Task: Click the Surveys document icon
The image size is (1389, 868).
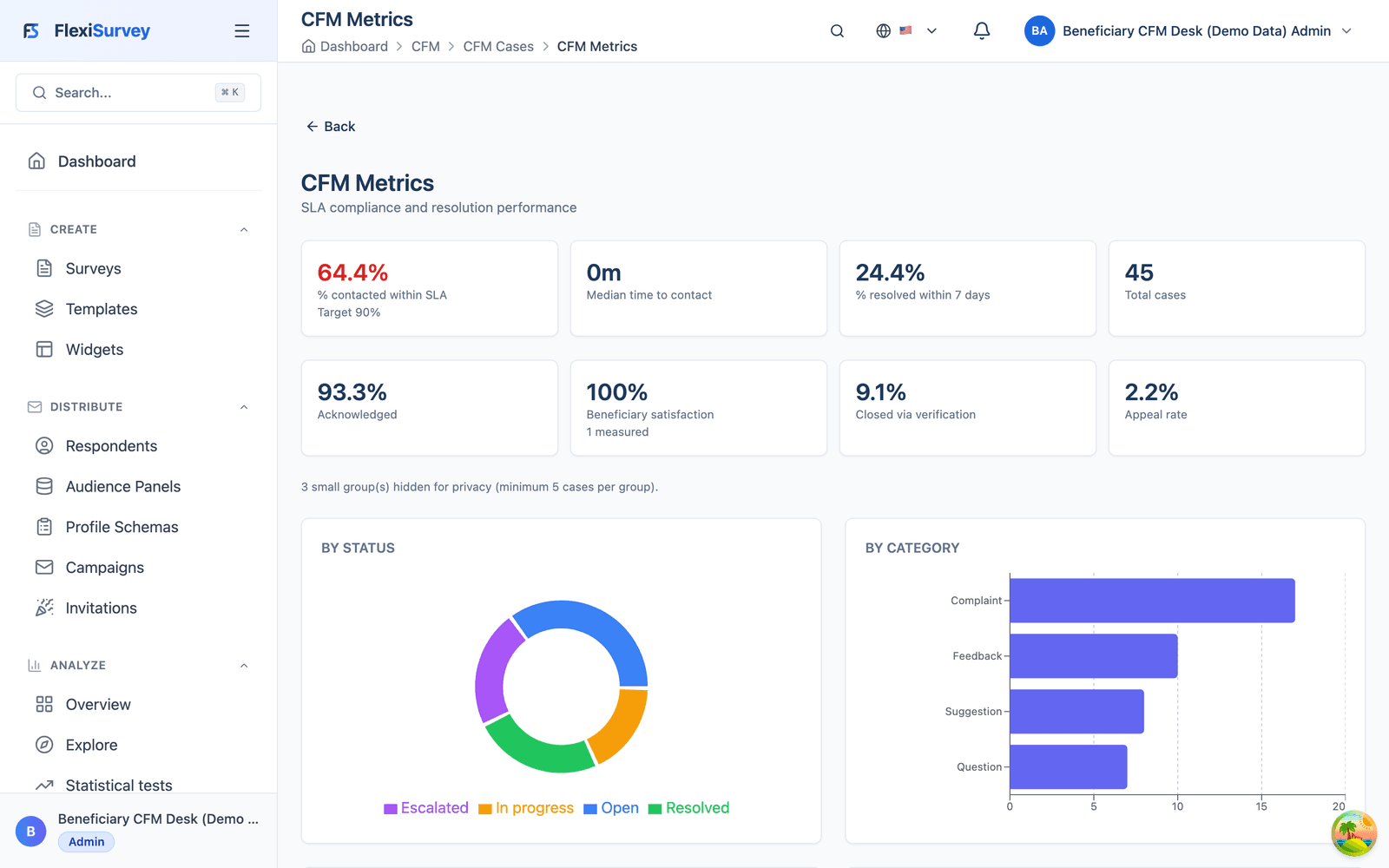Action: 44,268
